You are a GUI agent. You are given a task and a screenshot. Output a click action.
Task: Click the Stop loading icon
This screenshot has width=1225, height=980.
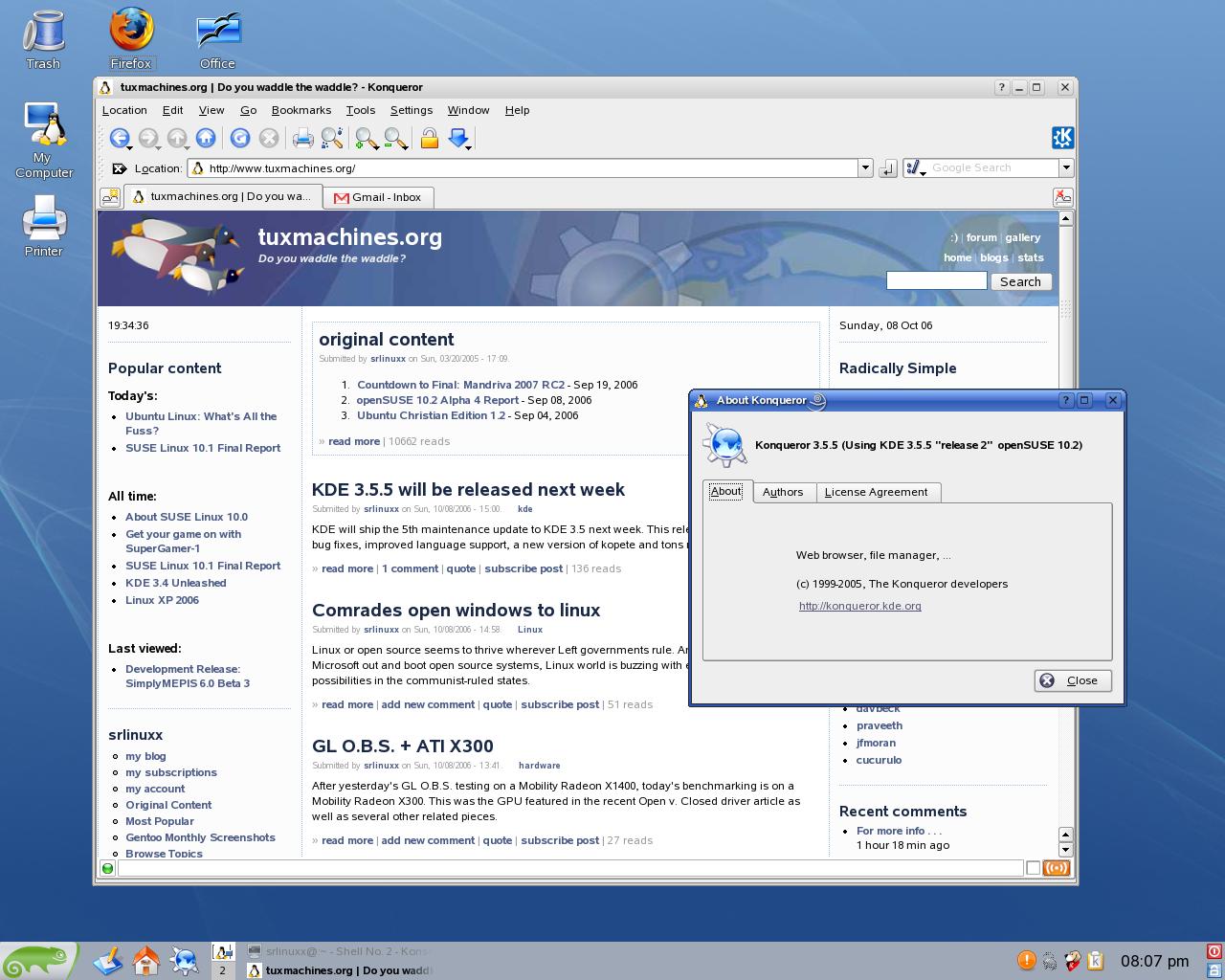[x=269, y=139]
